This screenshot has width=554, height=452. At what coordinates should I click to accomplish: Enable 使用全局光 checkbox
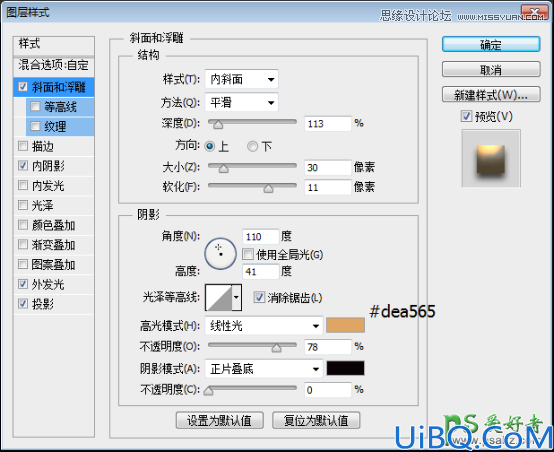248,254
